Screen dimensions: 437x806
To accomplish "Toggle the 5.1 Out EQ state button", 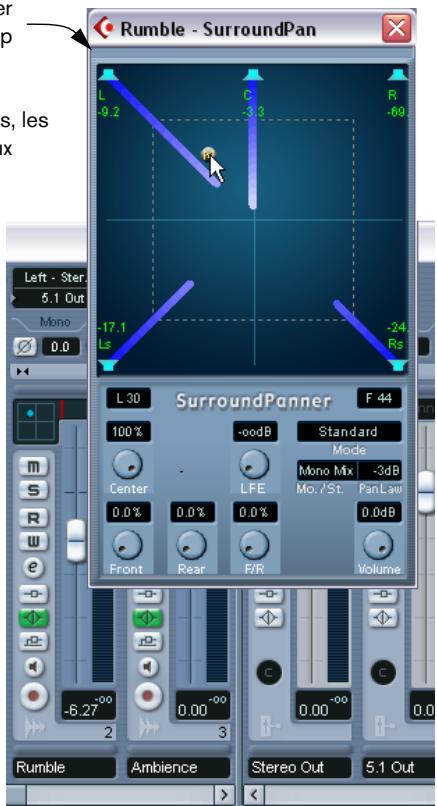I will [x=382, y=617].
